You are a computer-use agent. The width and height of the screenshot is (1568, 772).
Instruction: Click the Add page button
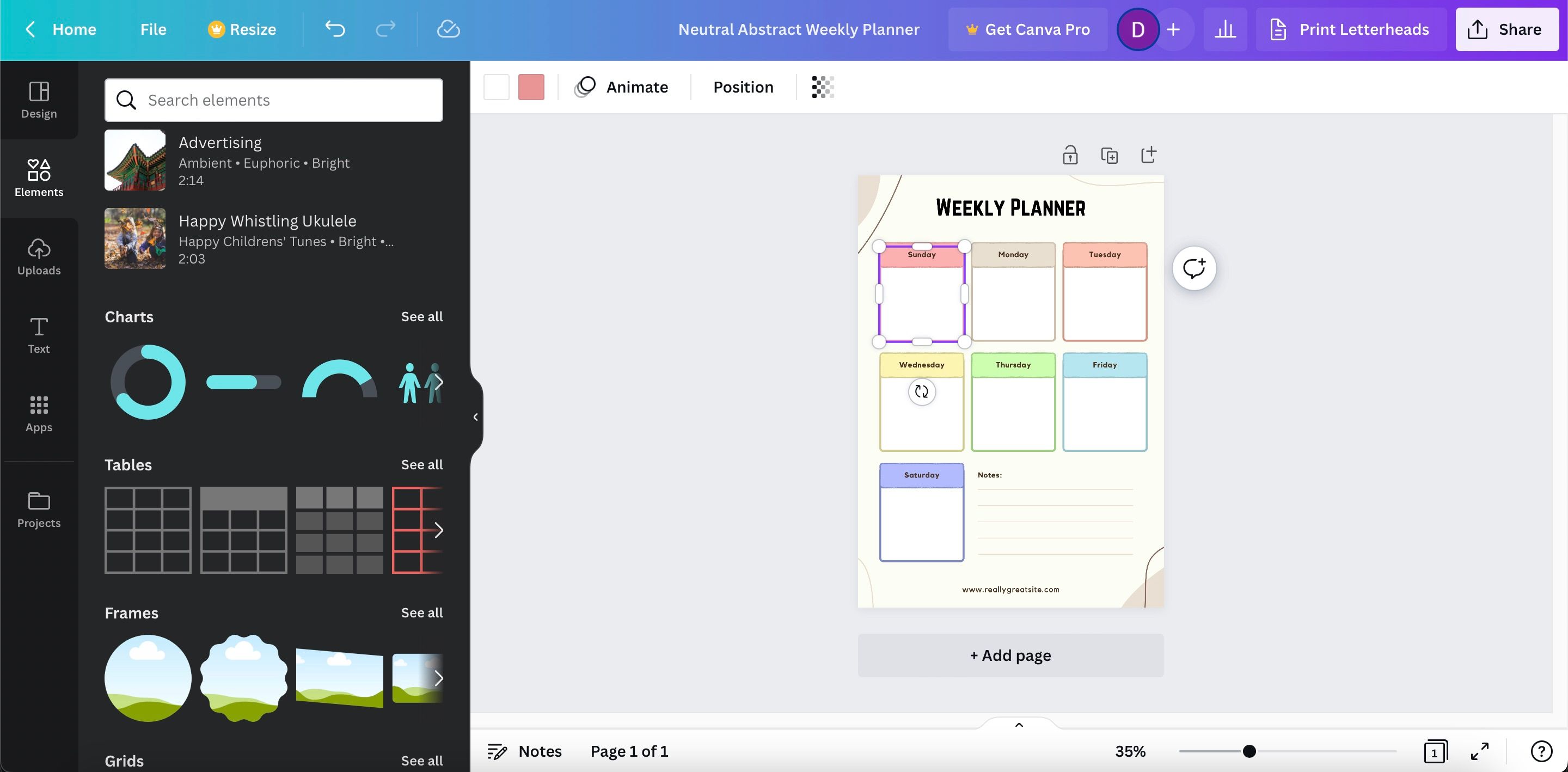(x=1010, y=655)
